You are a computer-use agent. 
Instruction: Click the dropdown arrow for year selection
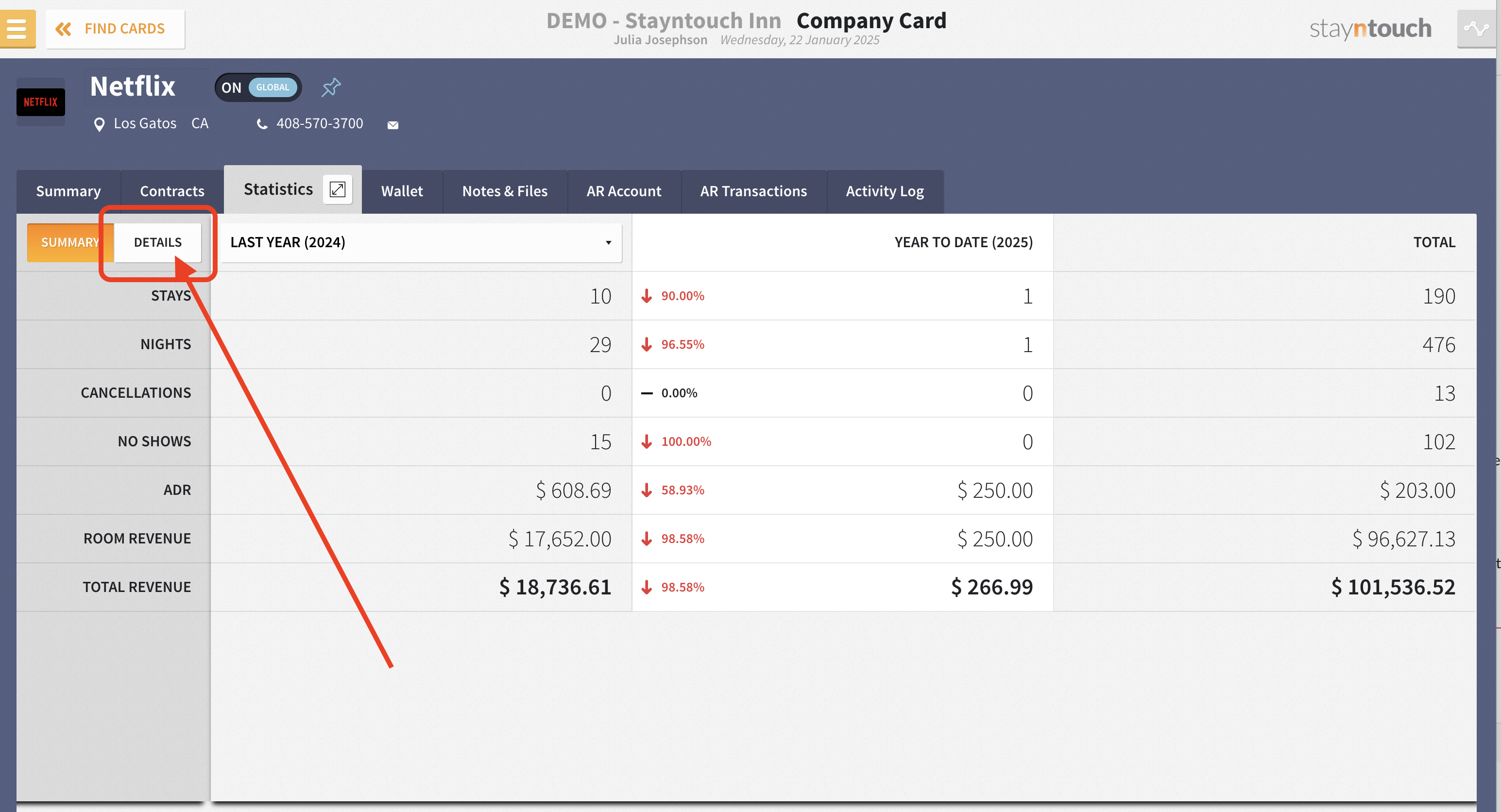[x=608, y=242]
